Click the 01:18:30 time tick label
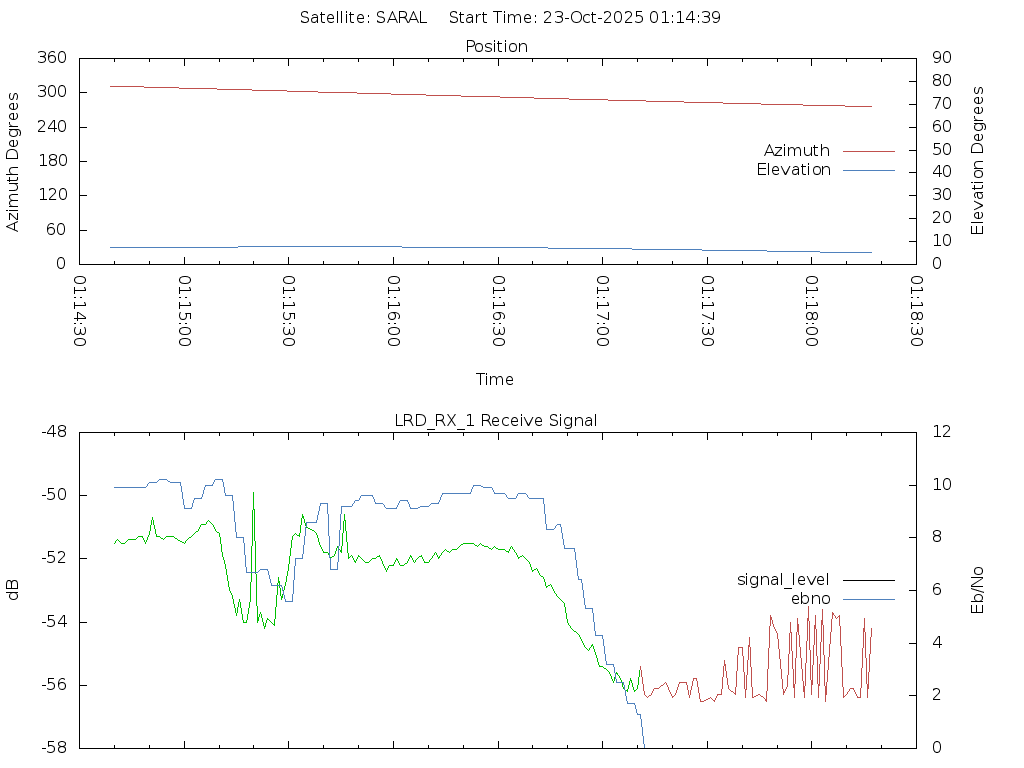The image size is (1024, 768). coord(916,311)
